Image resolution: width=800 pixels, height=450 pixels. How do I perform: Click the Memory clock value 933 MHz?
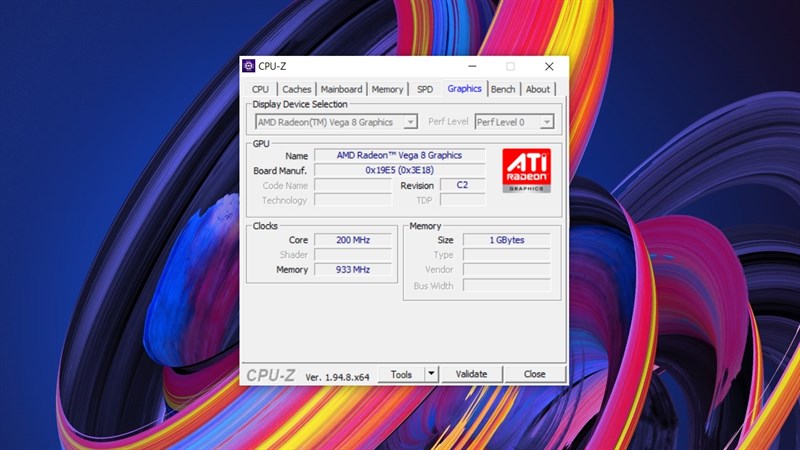[x=353, y=269]
